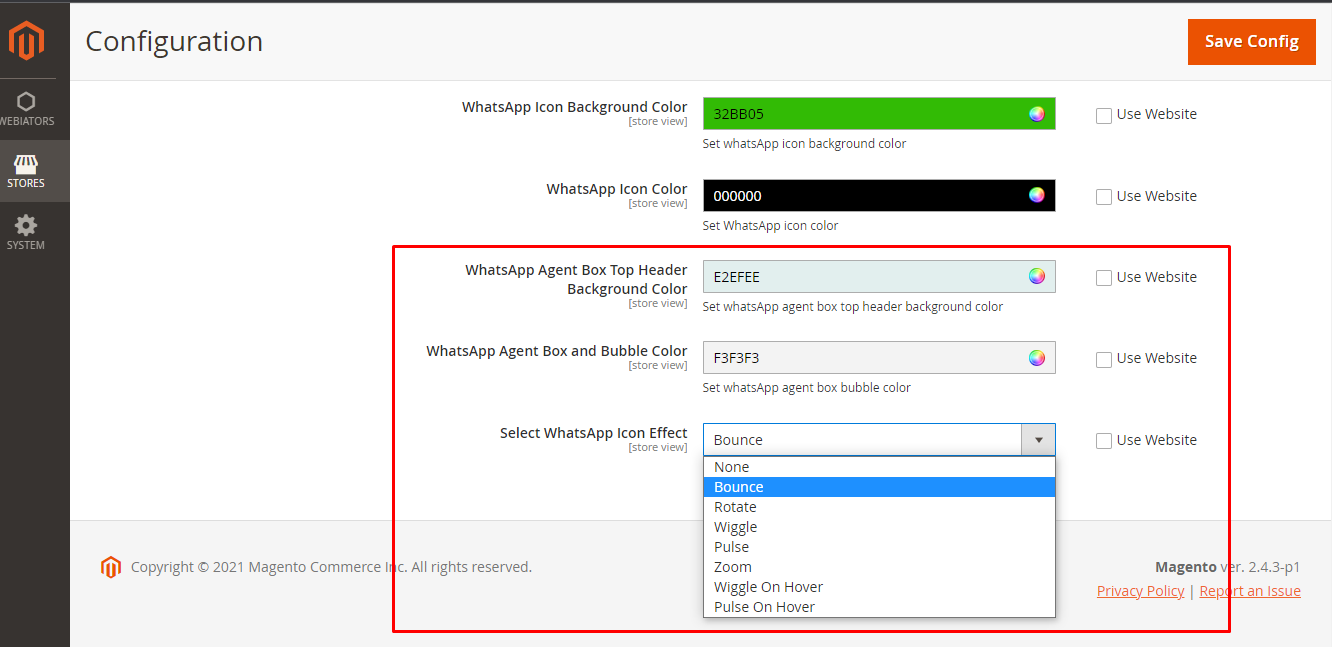The height and width of the screenshot is (647, 1332).
Task: Click the Configuration page heading
Action: pyautogui.click(x=174, y=41)
